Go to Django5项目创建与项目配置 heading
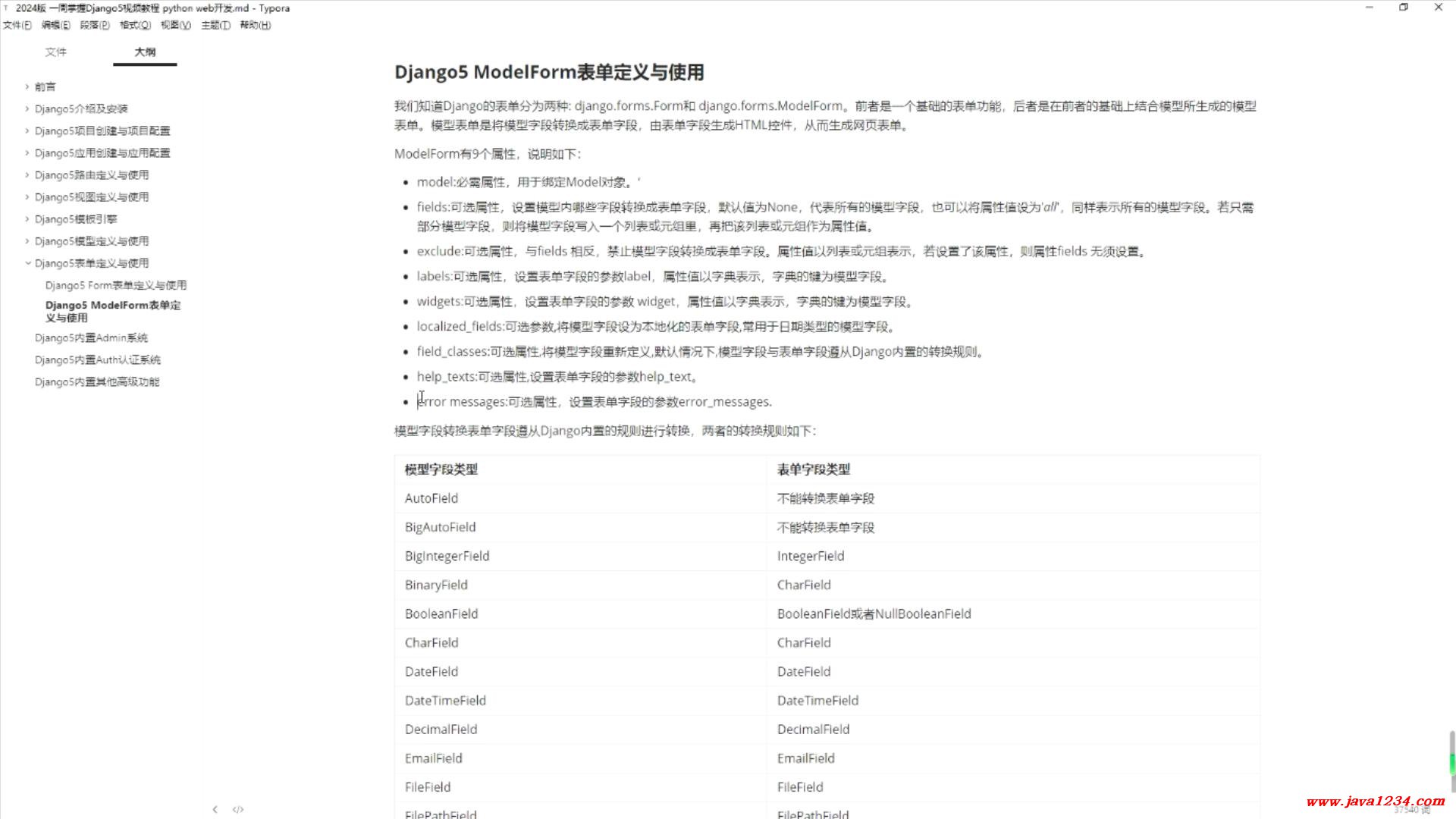Viewport: 1456px width, 819px height. (x=102, y=130)
